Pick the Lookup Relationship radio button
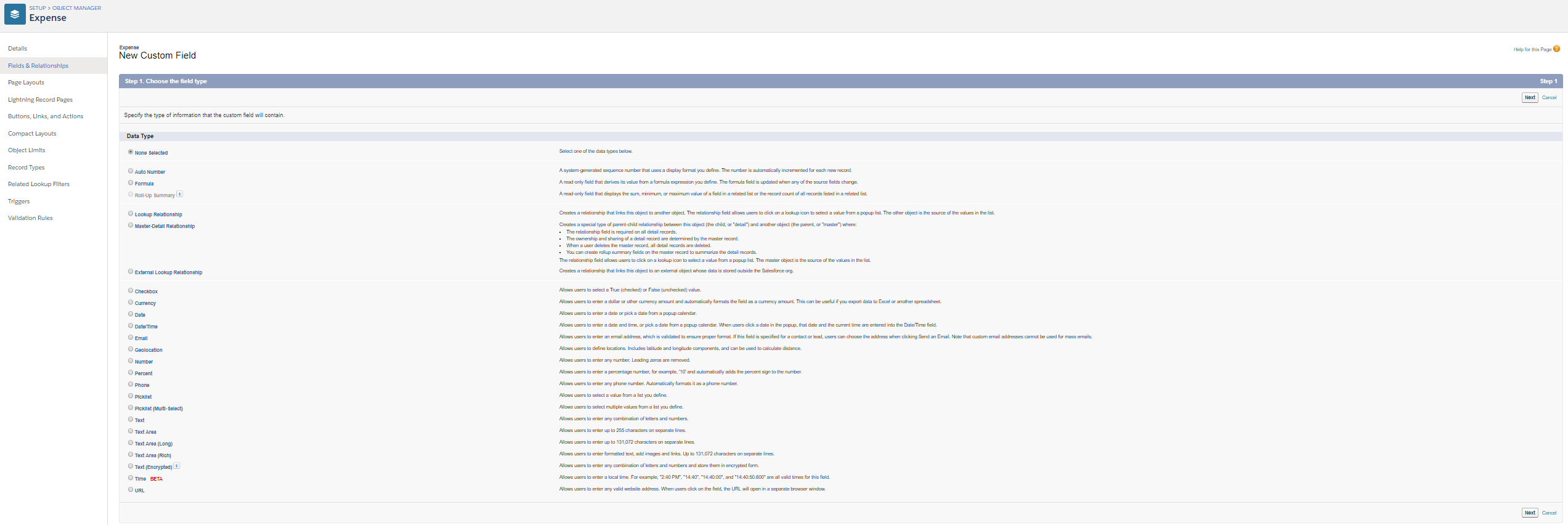1568x525 pixels. (131, 214)
